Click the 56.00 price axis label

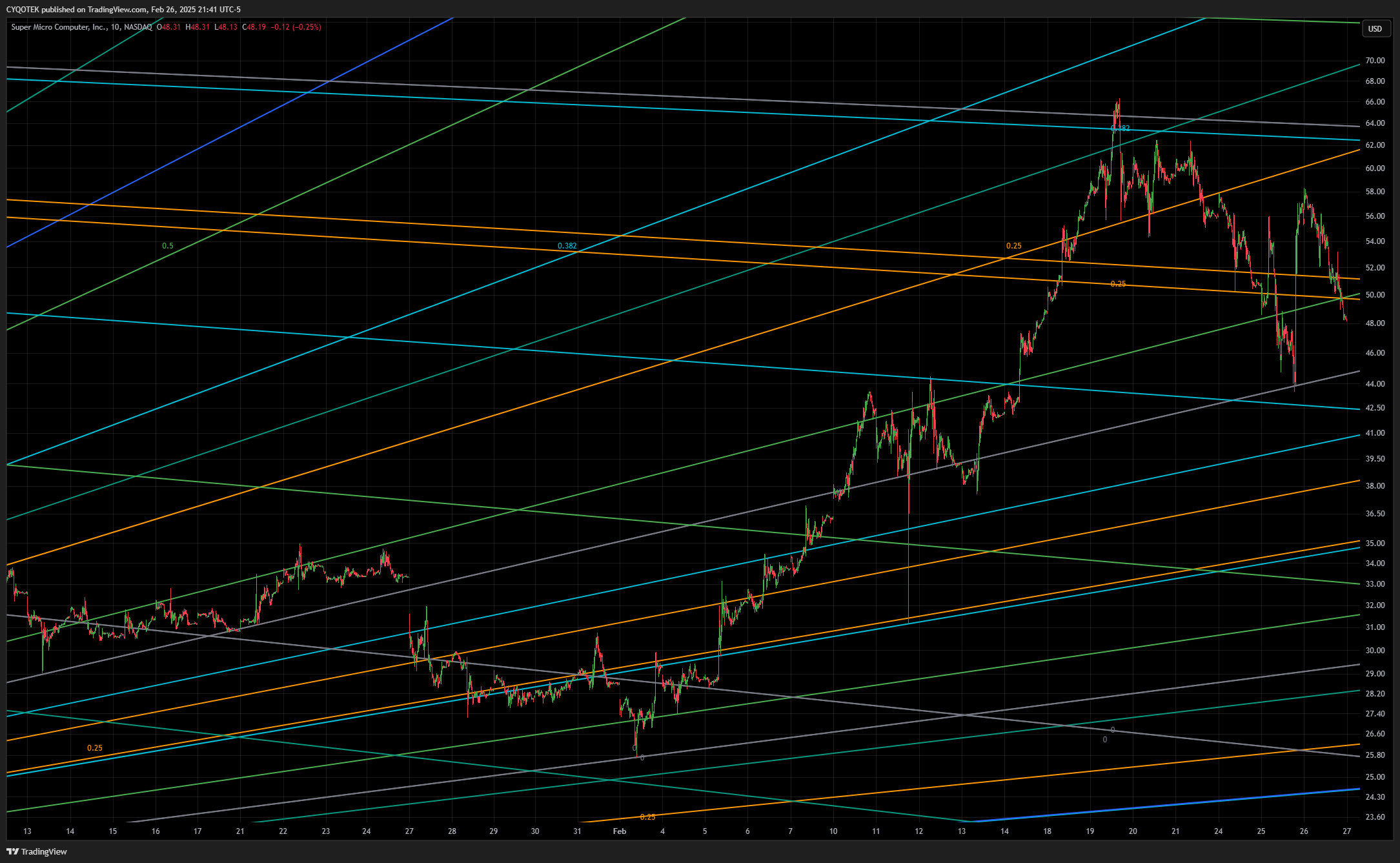[x=1375, y=216]
